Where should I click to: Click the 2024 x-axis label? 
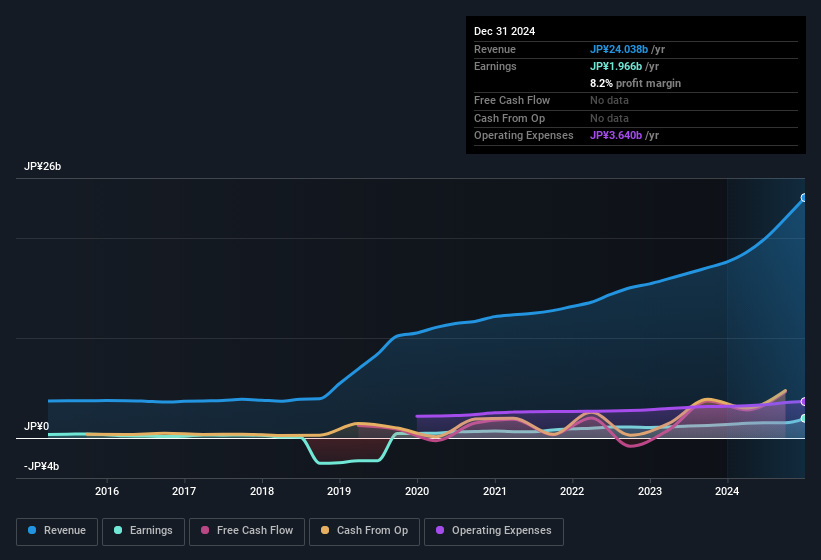(x=727, y=491)
